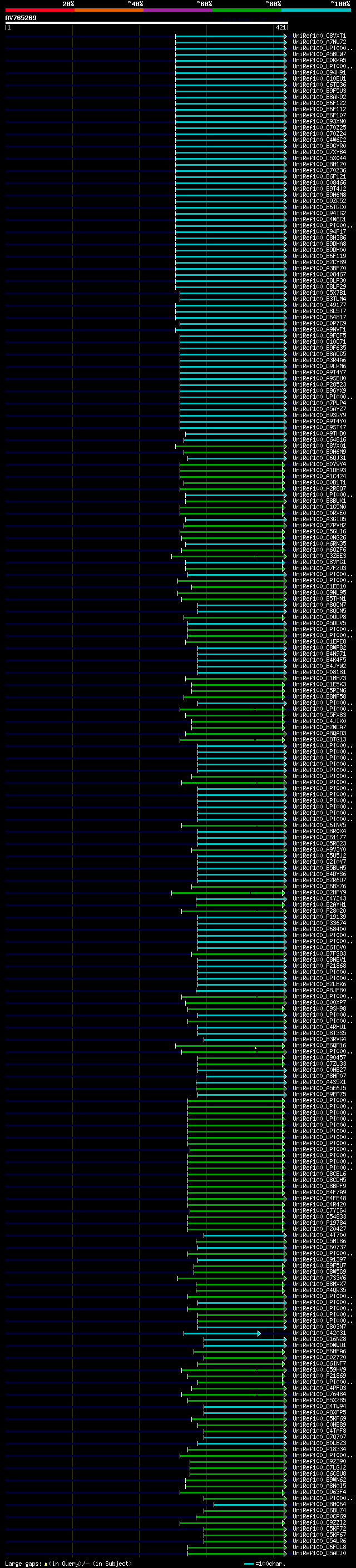Click the purple ~60% legend color segment
Screen dimensions: 356x1568
177,10
